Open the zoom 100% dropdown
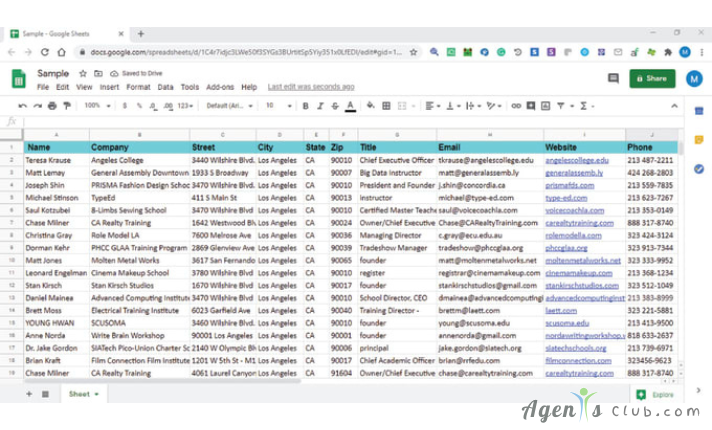Viewport: 712px width, 430px height. coord(97,106)
